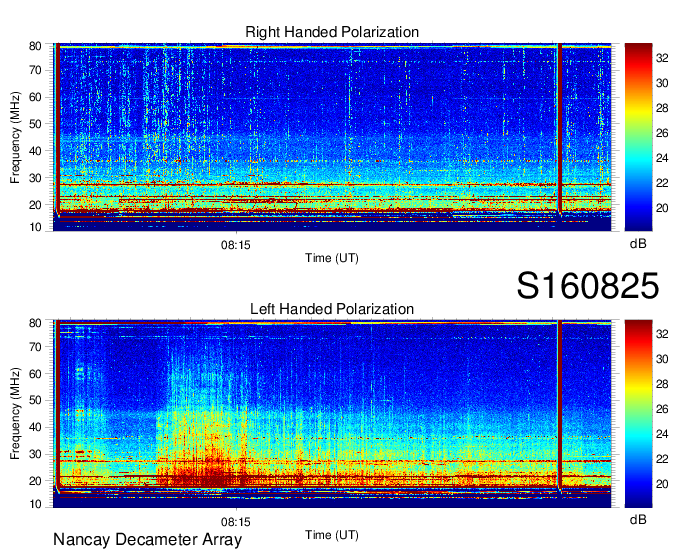Click the right-handed polarization spectrogram

point(332,137)
